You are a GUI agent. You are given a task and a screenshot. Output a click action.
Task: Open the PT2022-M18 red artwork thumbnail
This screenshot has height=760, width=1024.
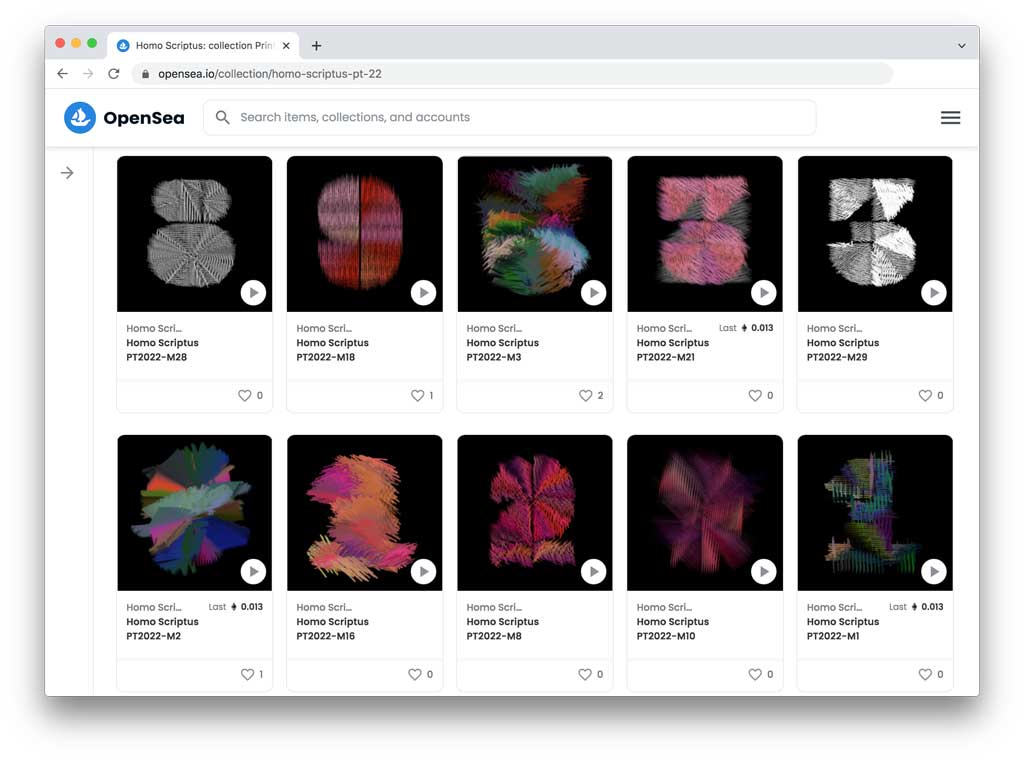click(364, 234)
